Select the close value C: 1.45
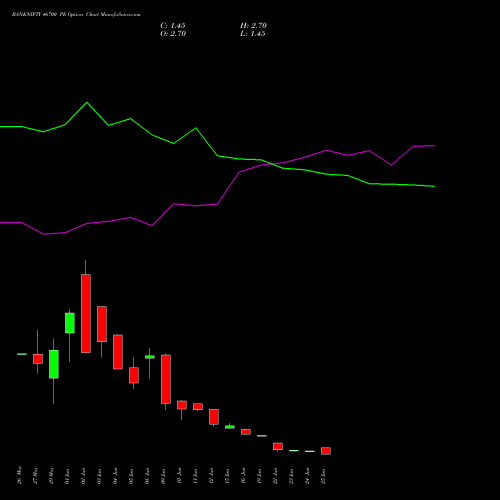500x500 pixels. coord(173,26)
